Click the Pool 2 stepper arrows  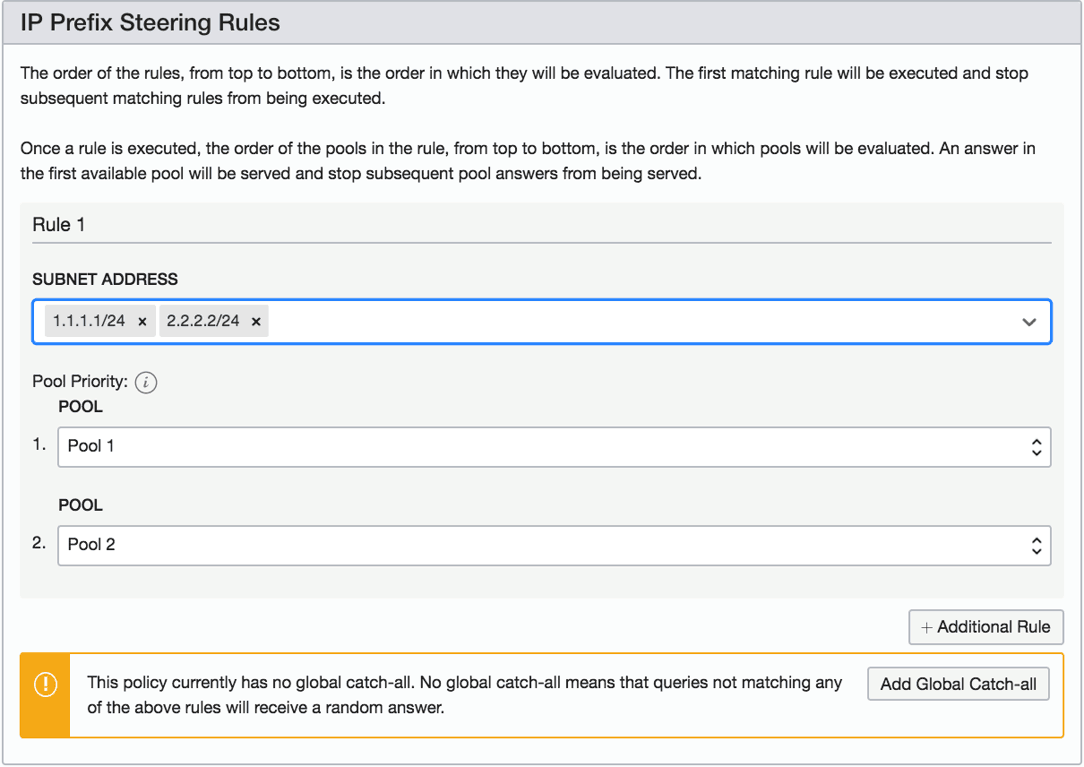tap(1035, 545)
